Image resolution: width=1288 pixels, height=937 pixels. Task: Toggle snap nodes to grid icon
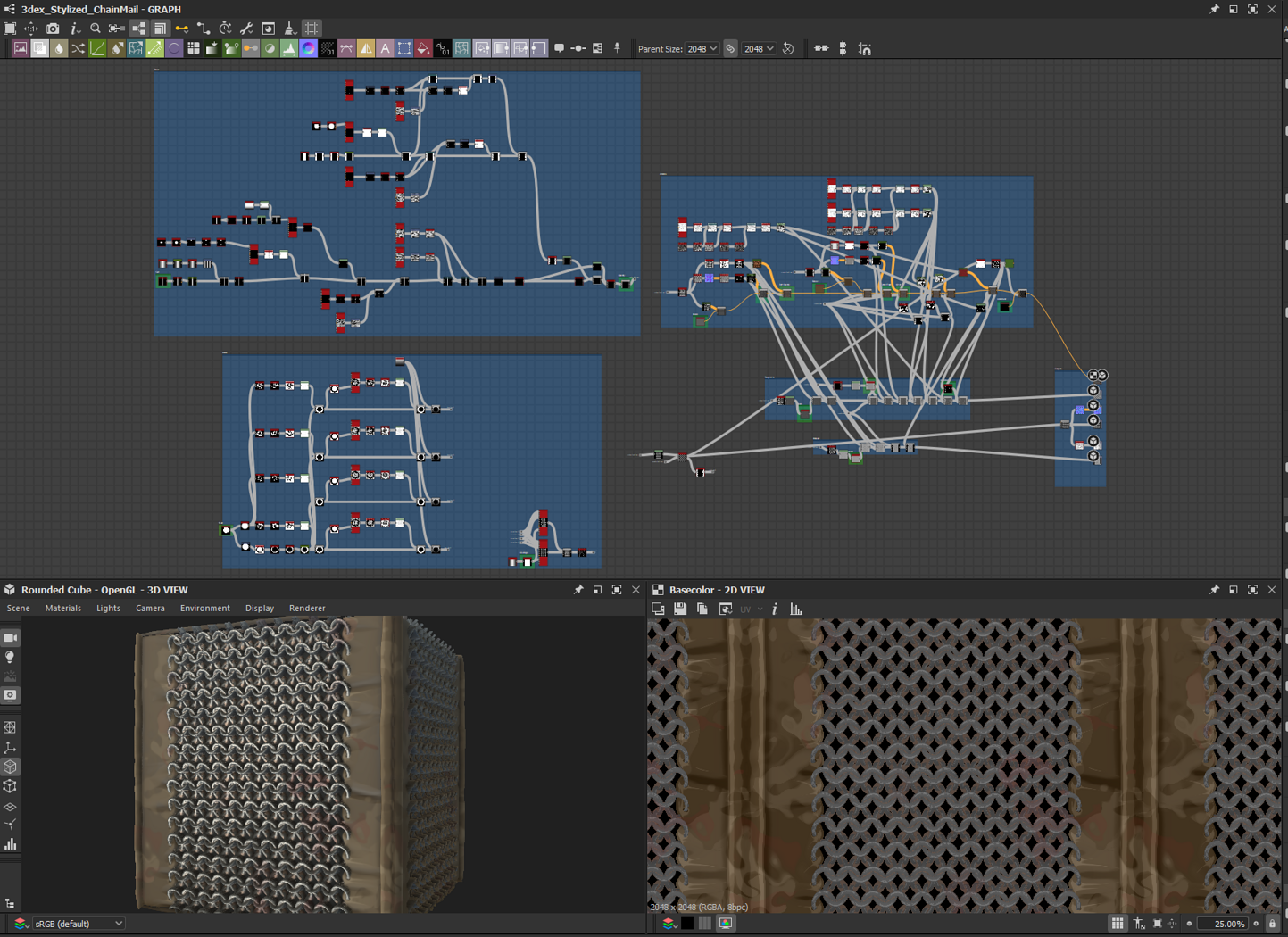[865, 49]
